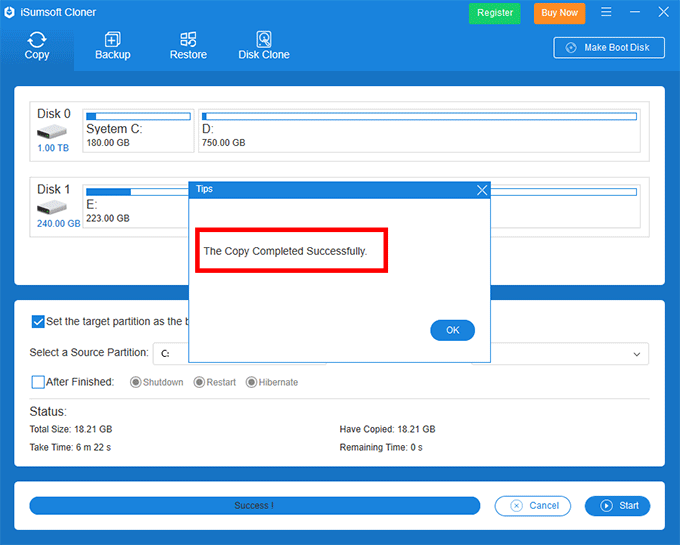Expand the target partition dropdown arrow
Viewport: 680px width, 545px height.
637,354
